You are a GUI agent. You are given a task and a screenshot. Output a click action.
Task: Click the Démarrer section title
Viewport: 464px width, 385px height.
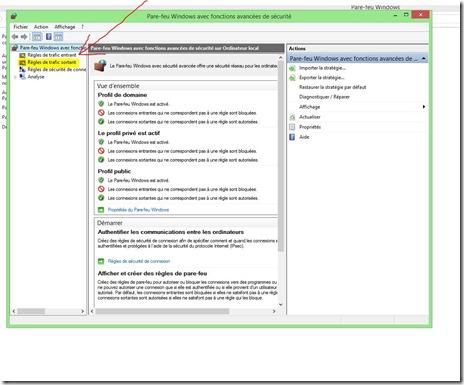tap(110, 223)
